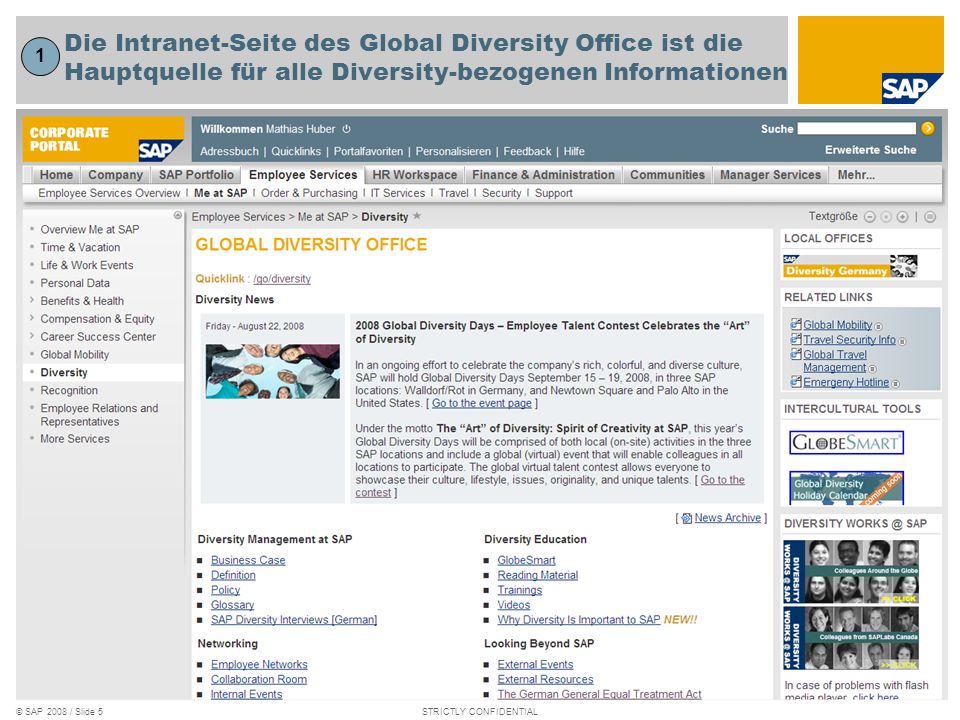
Task: Follow Go to the event page link
Action: tap(482, 403)
